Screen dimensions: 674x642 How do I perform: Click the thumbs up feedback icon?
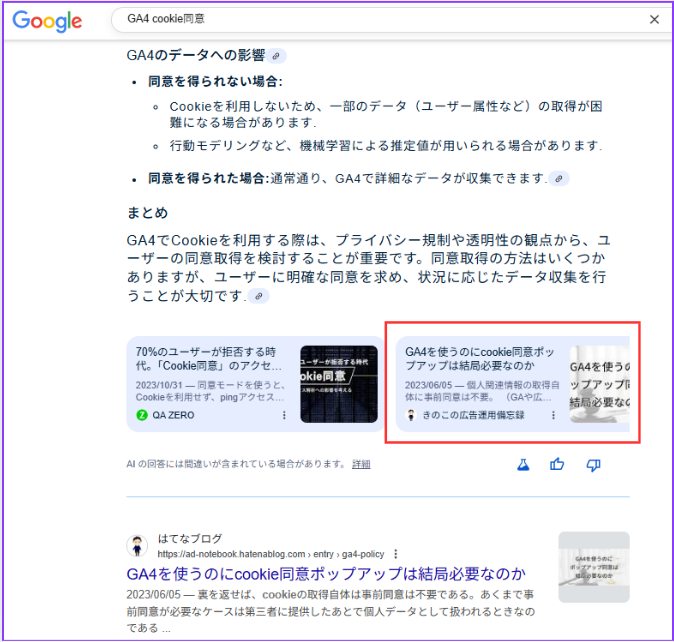click(x=557, y=464)
